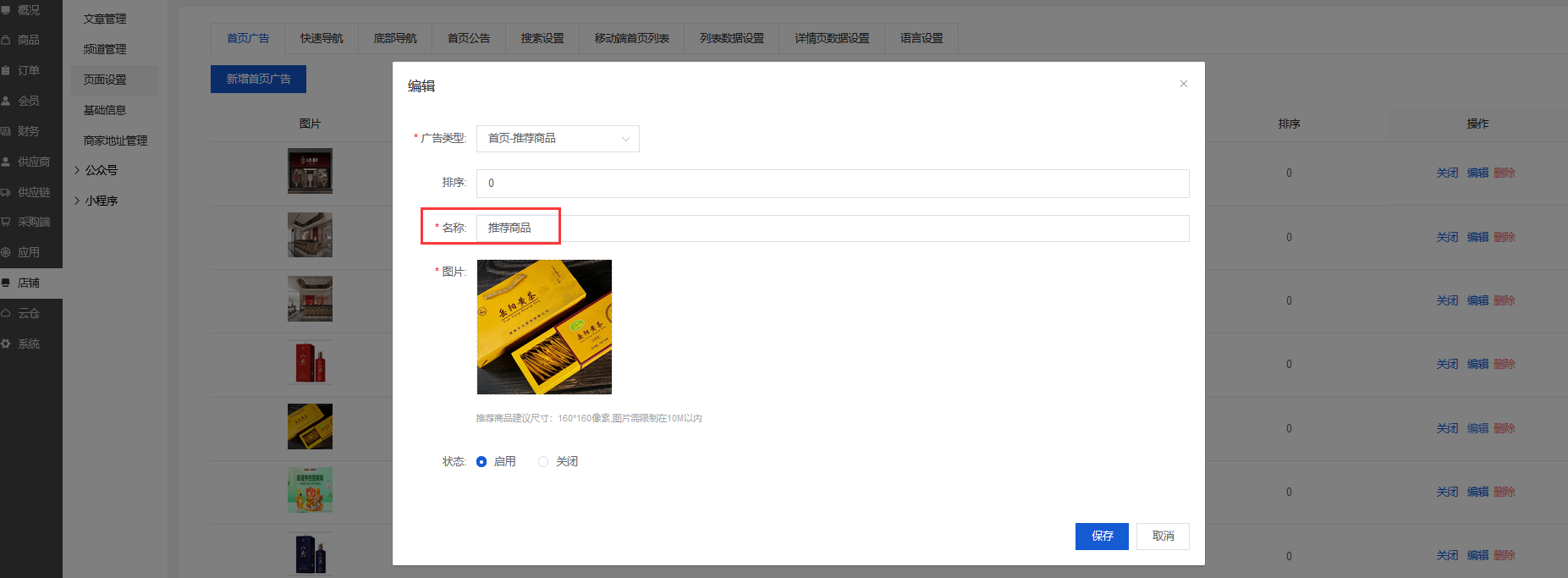Viewport: 1568px width, 578px height.
Task: Click the 图片 column header
Action: 310,124
